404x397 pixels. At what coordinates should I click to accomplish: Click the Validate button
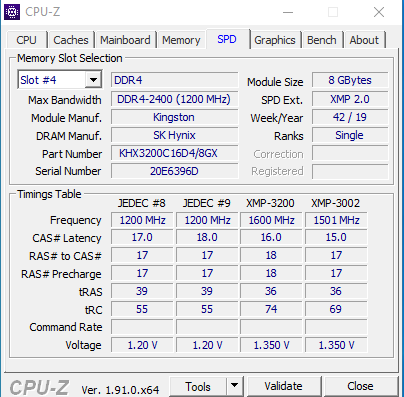pos(284,386)
